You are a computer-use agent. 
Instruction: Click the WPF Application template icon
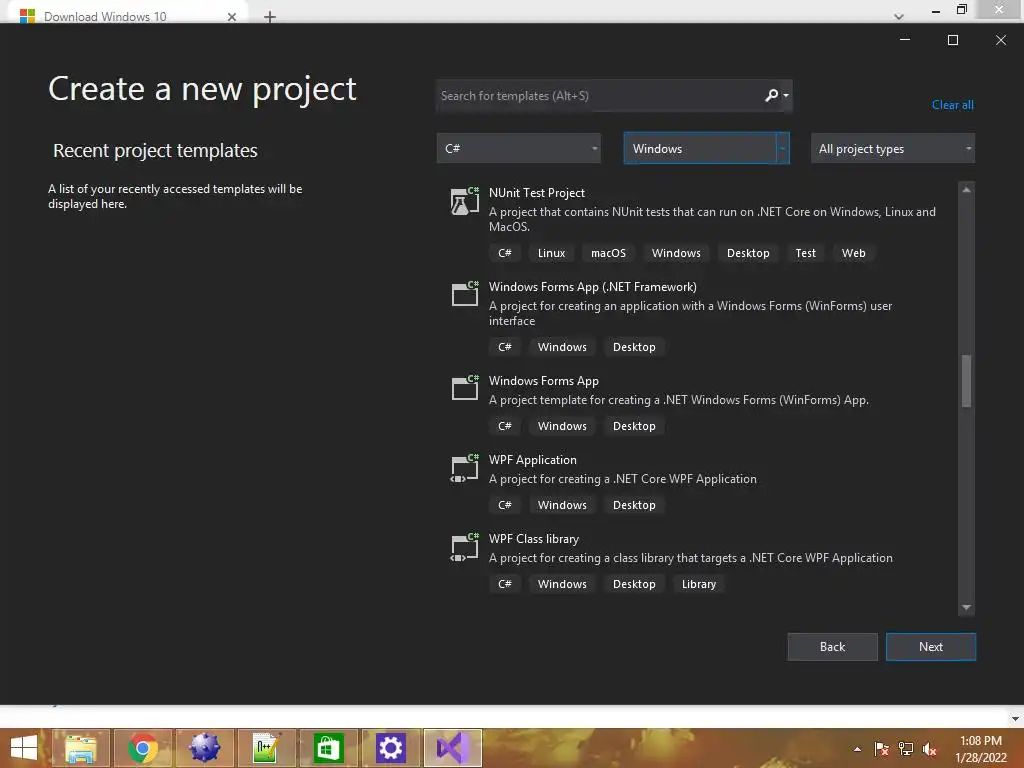tap(465, 468)
